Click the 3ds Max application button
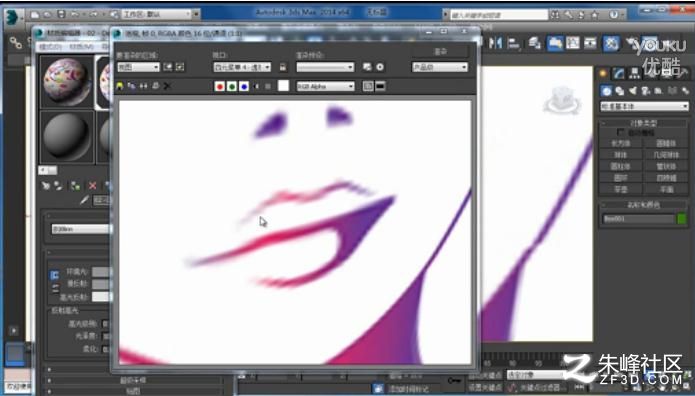Image resolution: width=695 pixels, height=396 pixels. (x=13, y=17)
